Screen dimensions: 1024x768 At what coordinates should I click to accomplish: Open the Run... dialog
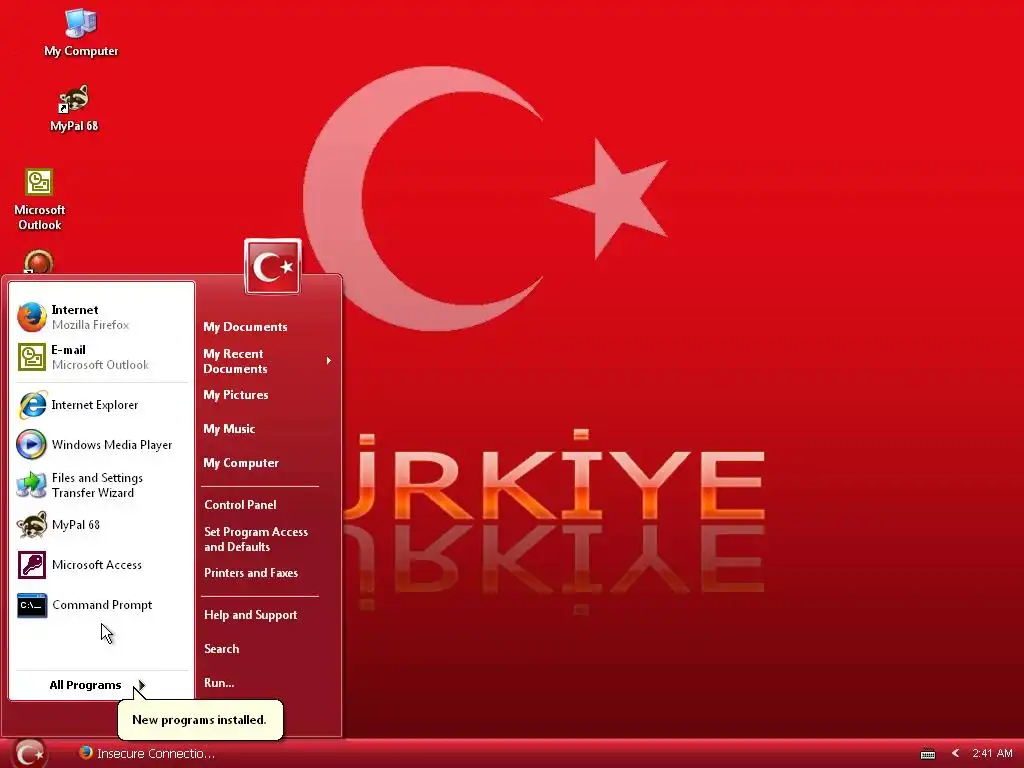pyautogui.click(x=219, y=682)
